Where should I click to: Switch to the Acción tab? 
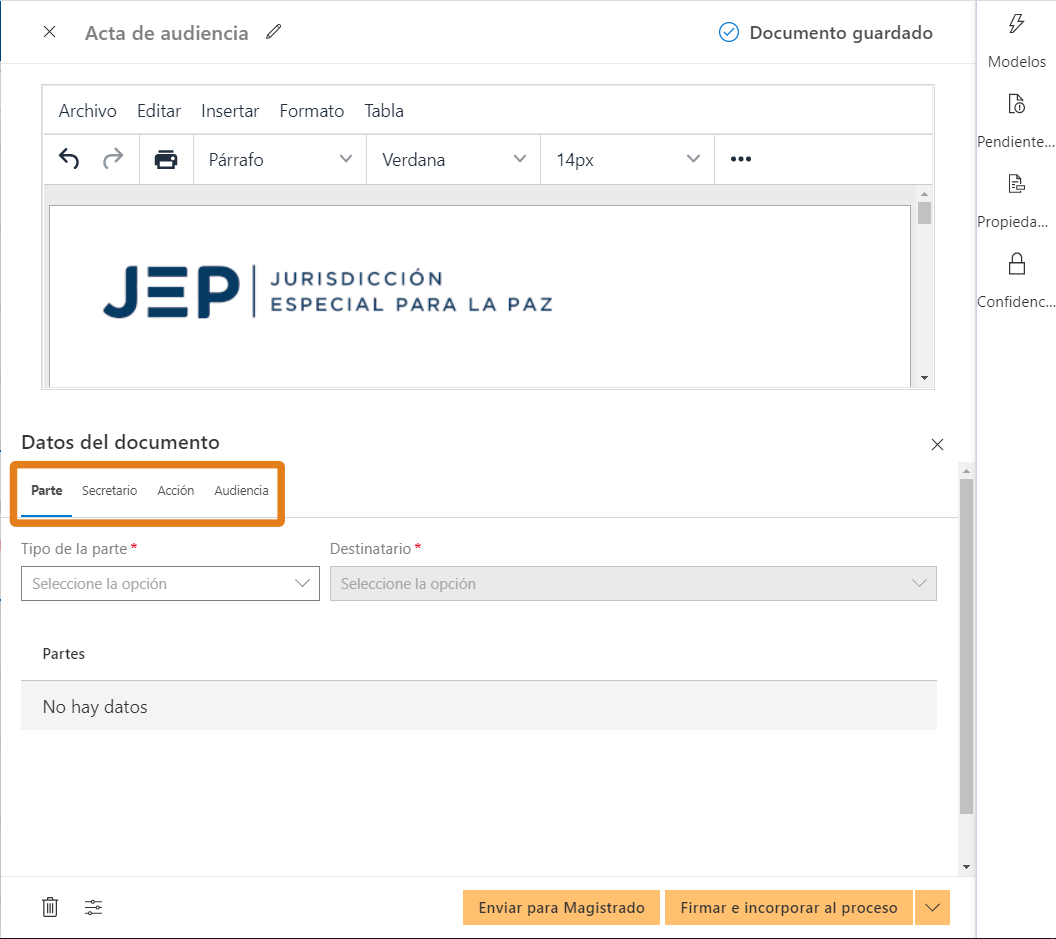click(x=176, y=490)
